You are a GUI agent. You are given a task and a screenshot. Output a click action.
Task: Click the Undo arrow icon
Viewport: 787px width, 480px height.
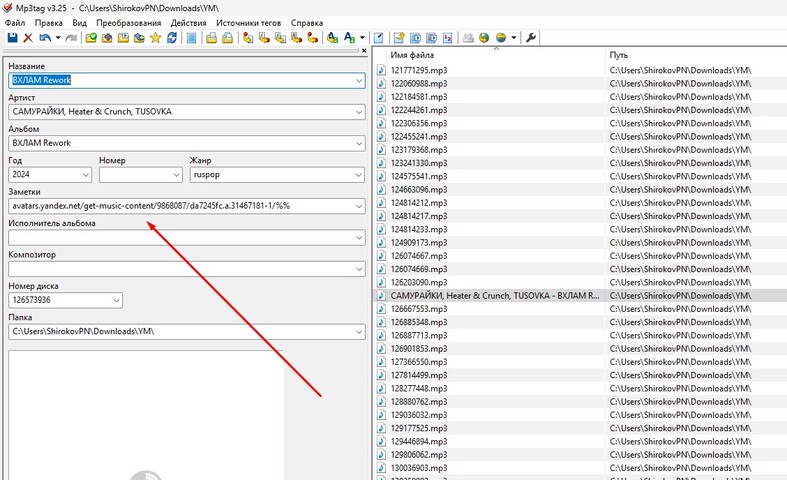click(44, 38)
